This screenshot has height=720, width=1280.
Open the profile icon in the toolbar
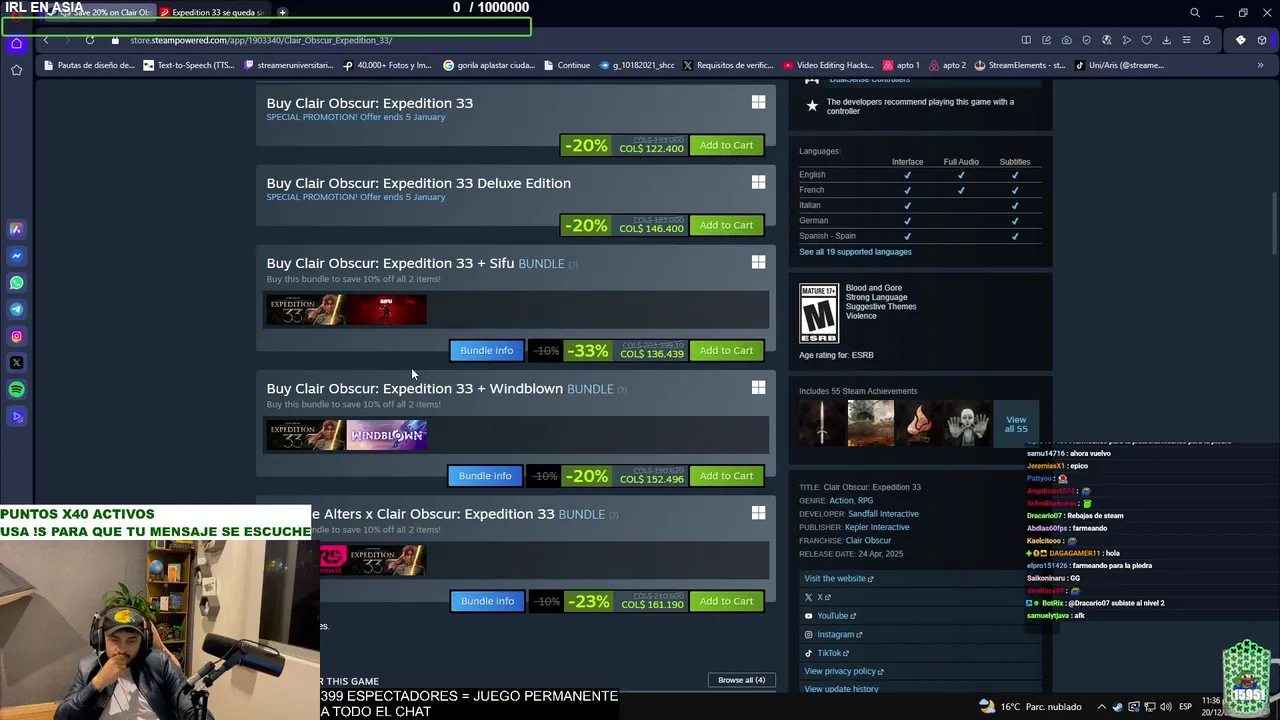point(1206,40)
